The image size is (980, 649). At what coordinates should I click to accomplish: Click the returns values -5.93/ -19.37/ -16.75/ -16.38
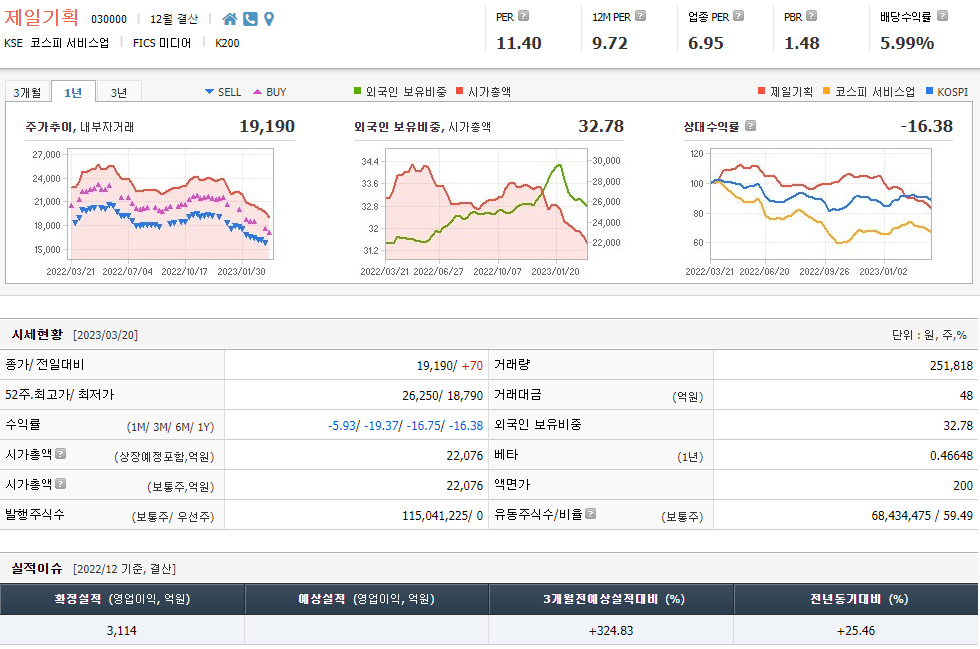click(406, 426)
